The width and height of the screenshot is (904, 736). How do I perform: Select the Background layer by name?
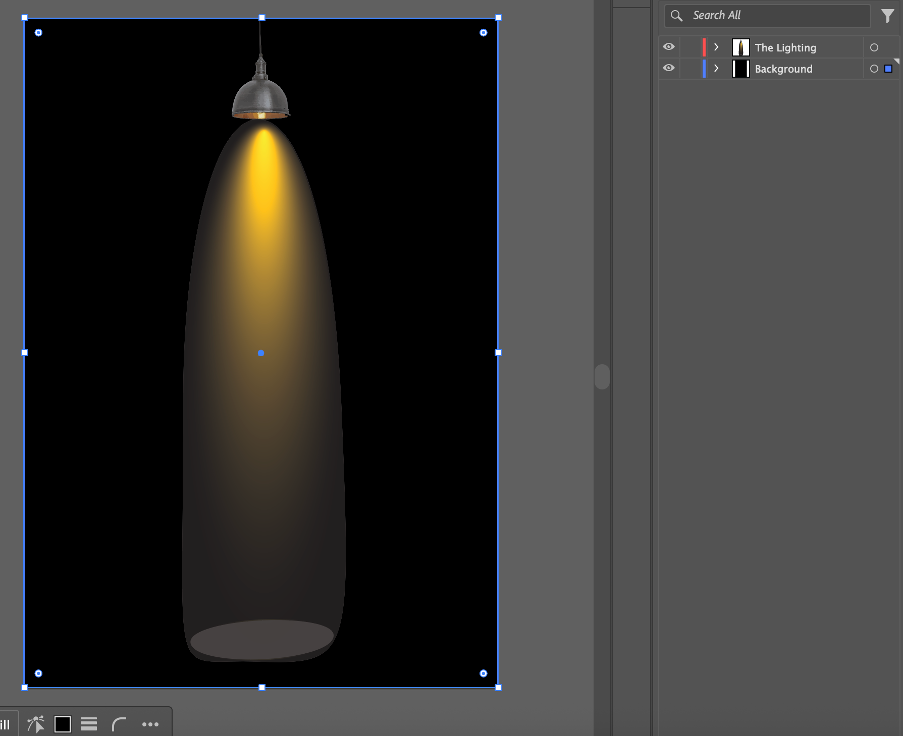pyautogui.click(x=783, y=69)
